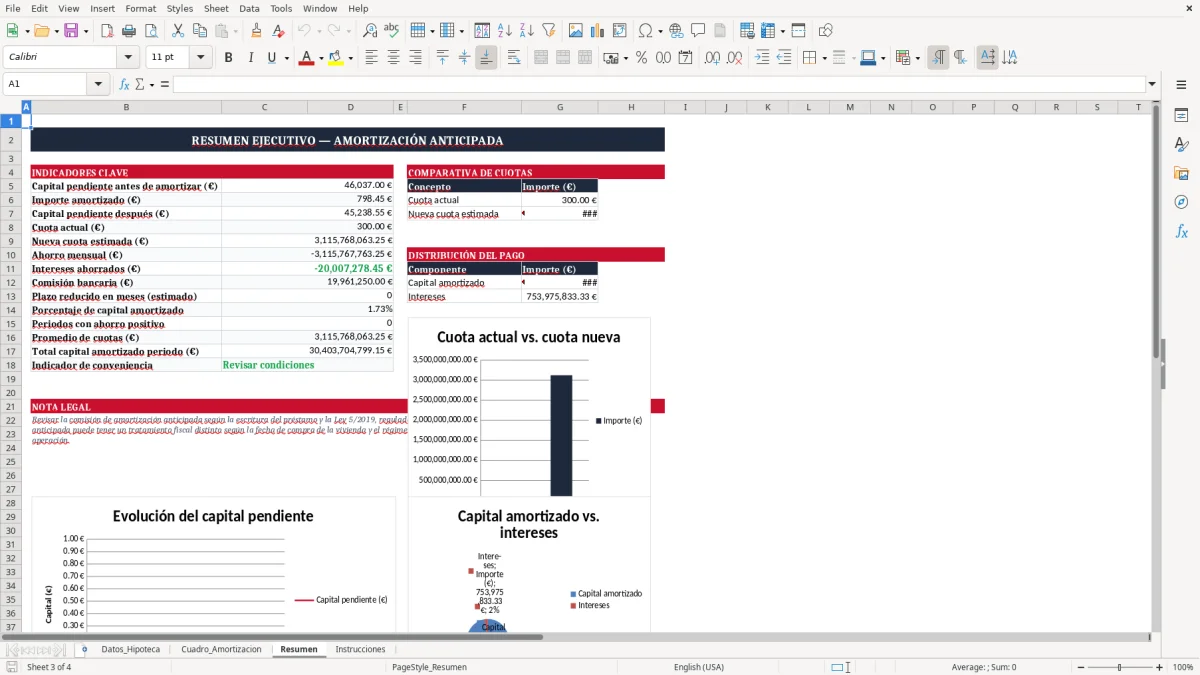Click Sheet 3 of 4 status text
Image resolution: width=1200 pixels, height=675 pixels.
pos(49,667)
